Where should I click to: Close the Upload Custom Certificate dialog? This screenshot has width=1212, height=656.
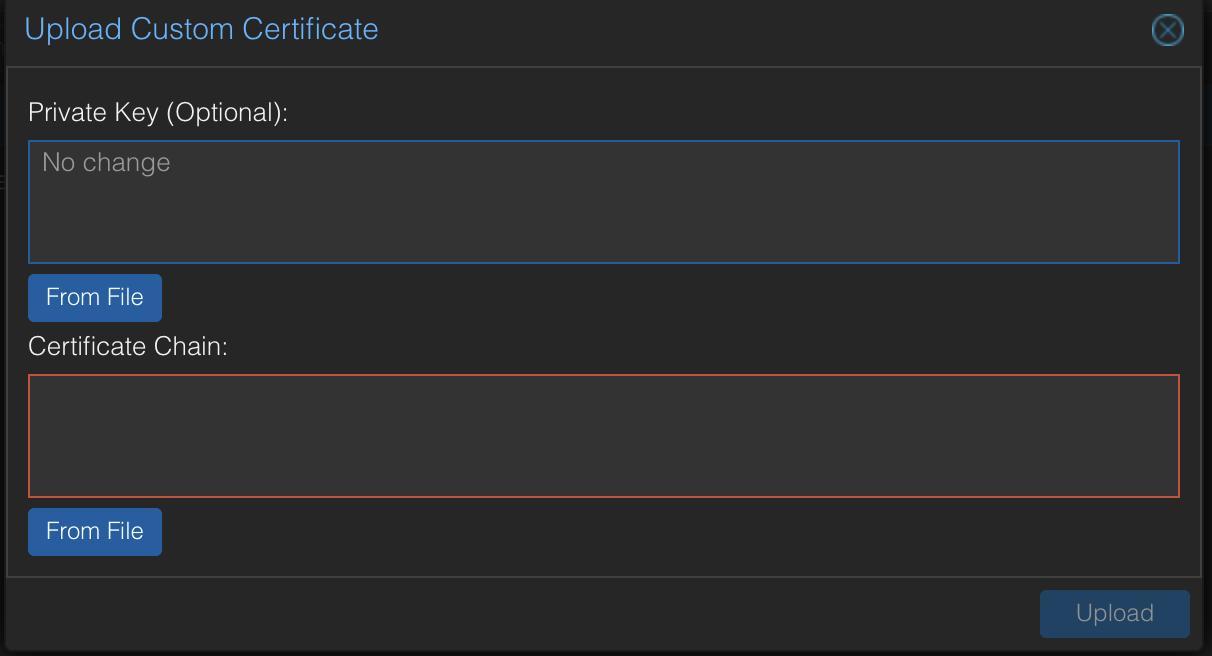(1167, 31)
